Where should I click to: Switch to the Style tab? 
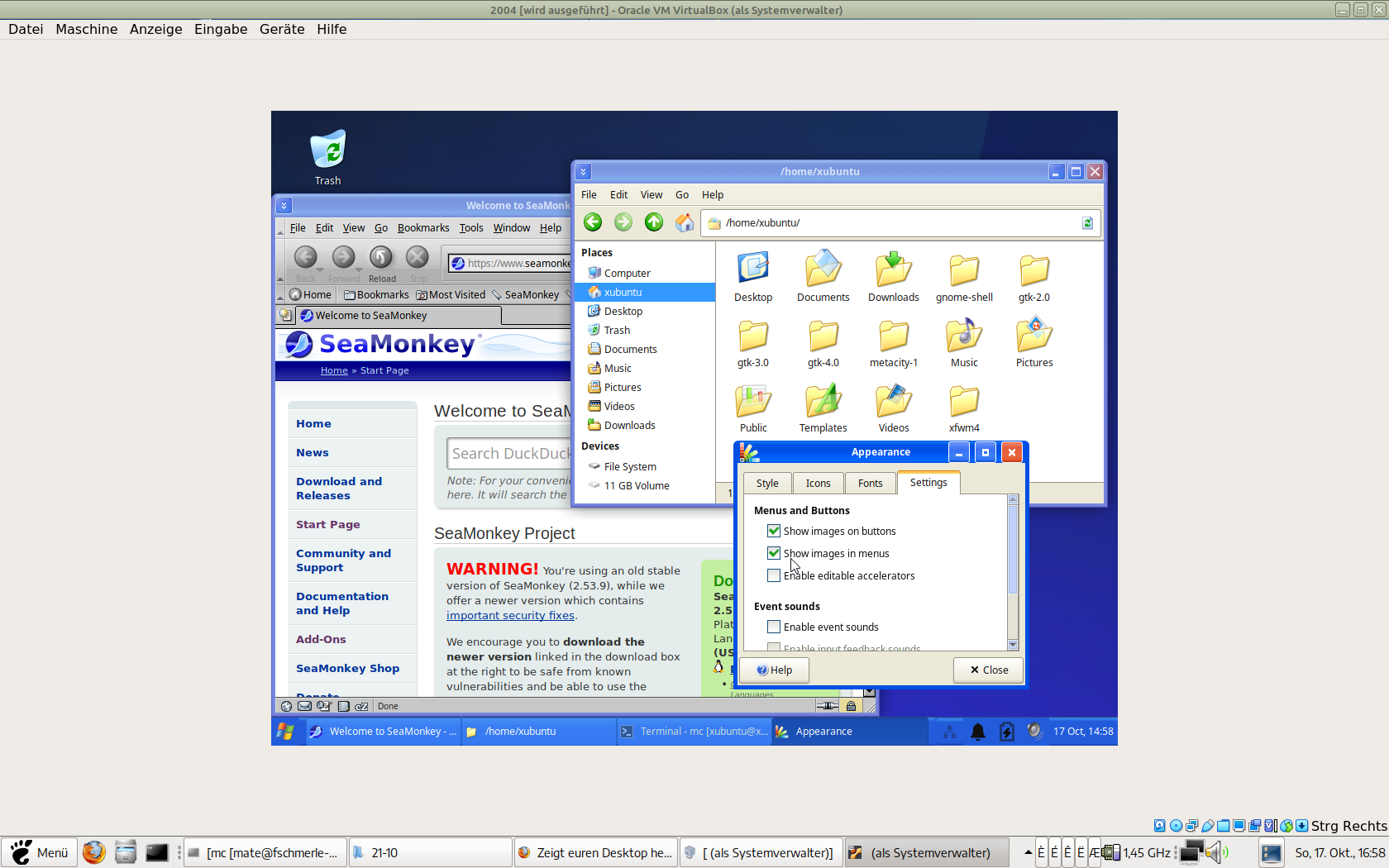click(x=767, y=484)
